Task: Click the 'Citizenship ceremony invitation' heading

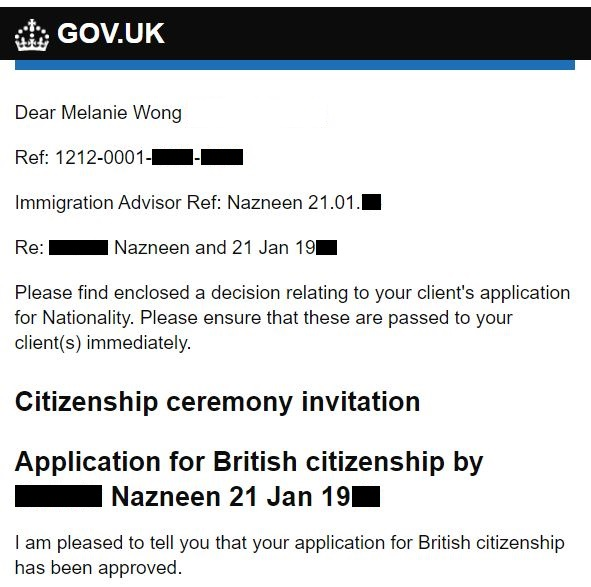Action: [x=217, y=402]
